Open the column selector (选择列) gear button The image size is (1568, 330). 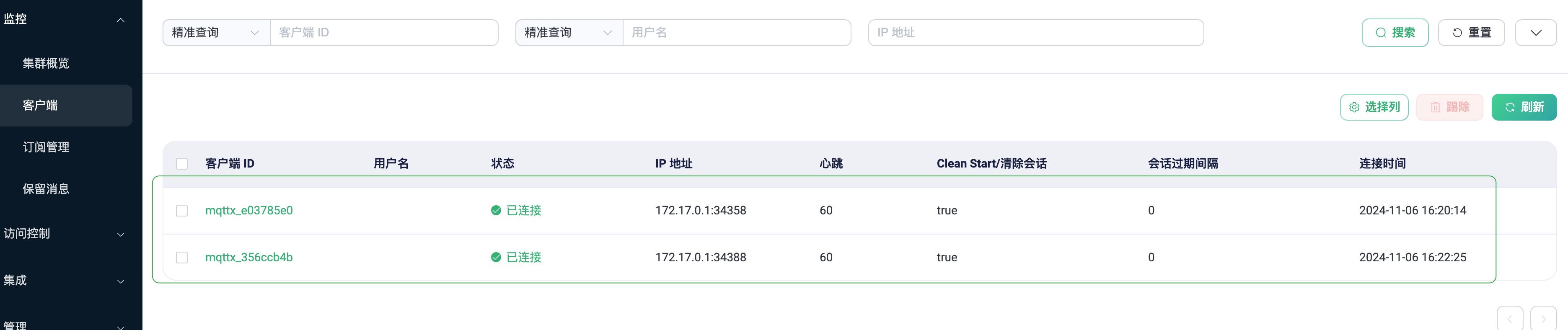[x=1374, y=107]
